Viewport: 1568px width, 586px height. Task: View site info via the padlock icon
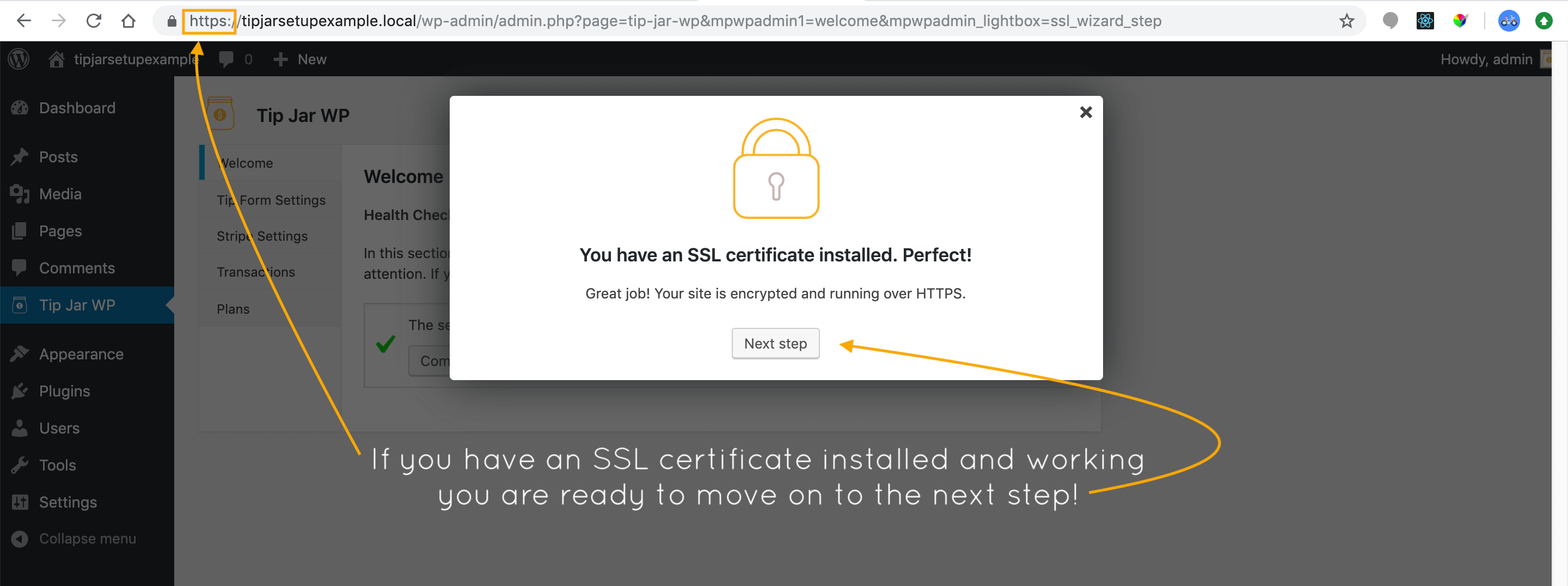pos(171,21)
